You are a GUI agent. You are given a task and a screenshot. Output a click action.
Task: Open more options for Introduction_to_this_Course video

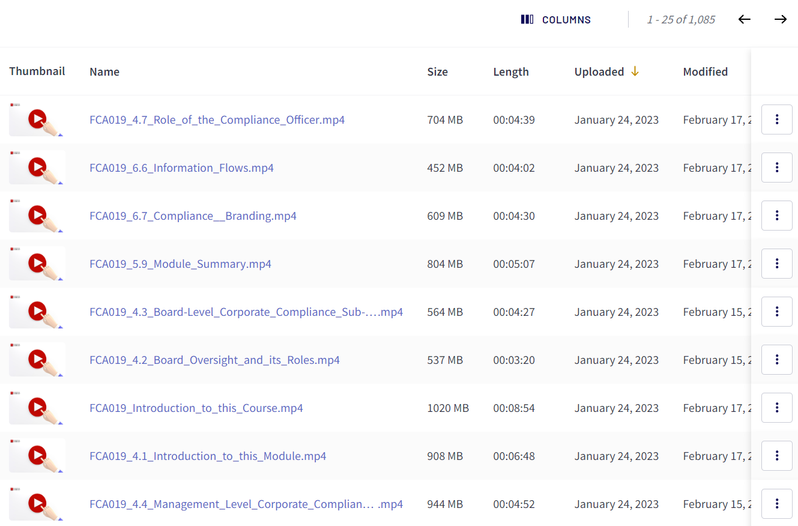pyautogui.click(x=777, y=408)
